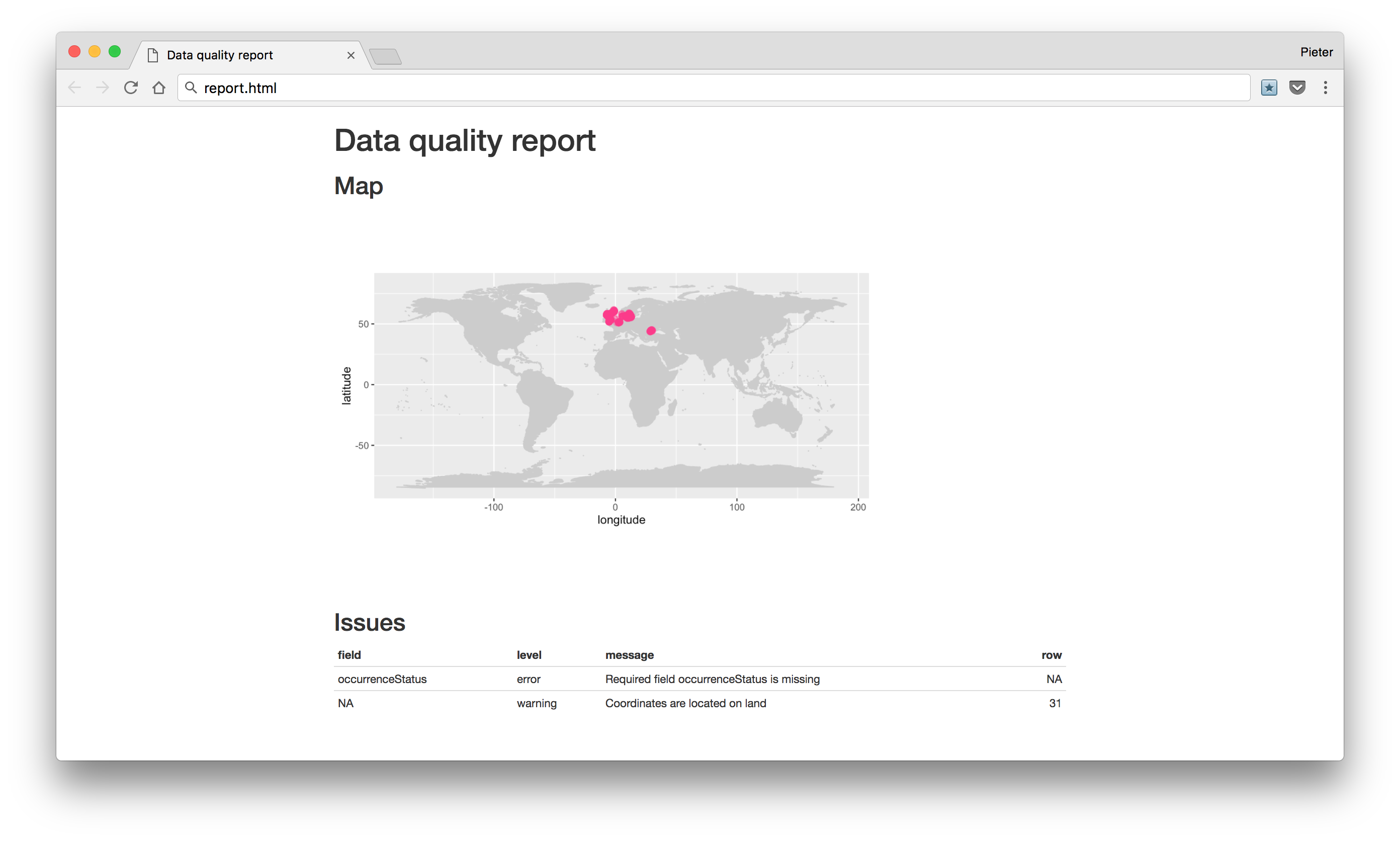Click the browser back arrow
Screen dimensions: 1400x841
pyautogui.click(x=74, y=88)
